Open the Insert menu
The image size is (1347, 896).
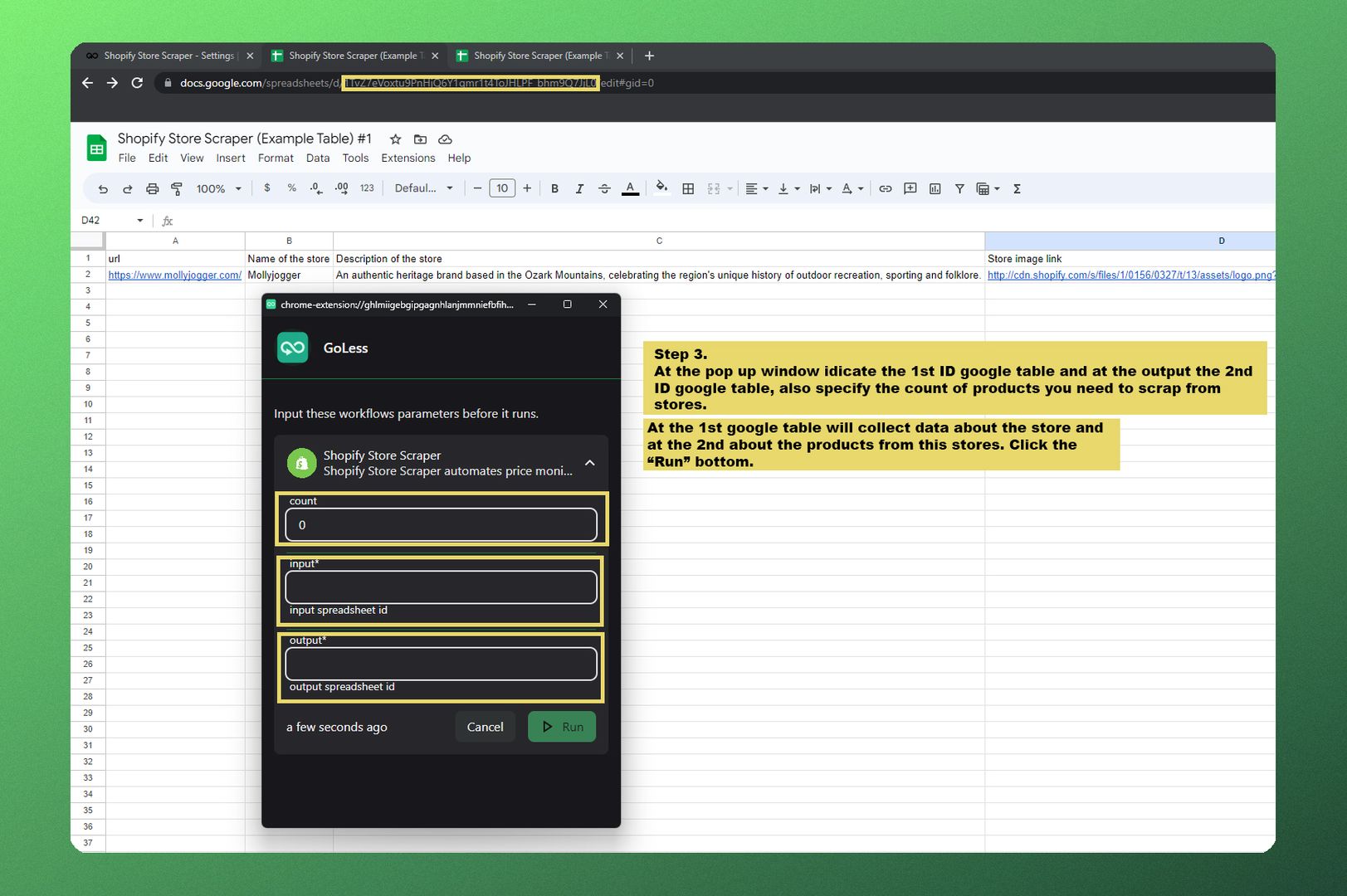pos(231,158)
